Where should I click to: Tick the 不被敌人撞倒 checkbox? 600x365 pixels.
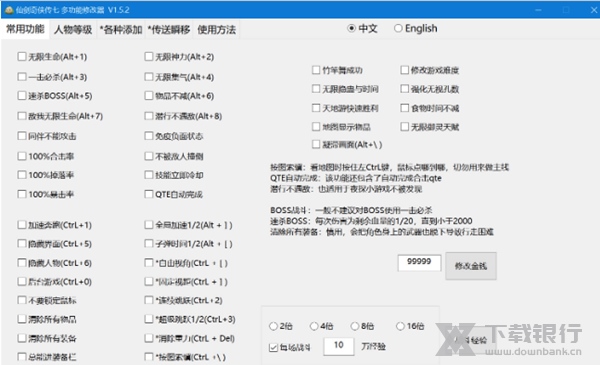[149, 156]
